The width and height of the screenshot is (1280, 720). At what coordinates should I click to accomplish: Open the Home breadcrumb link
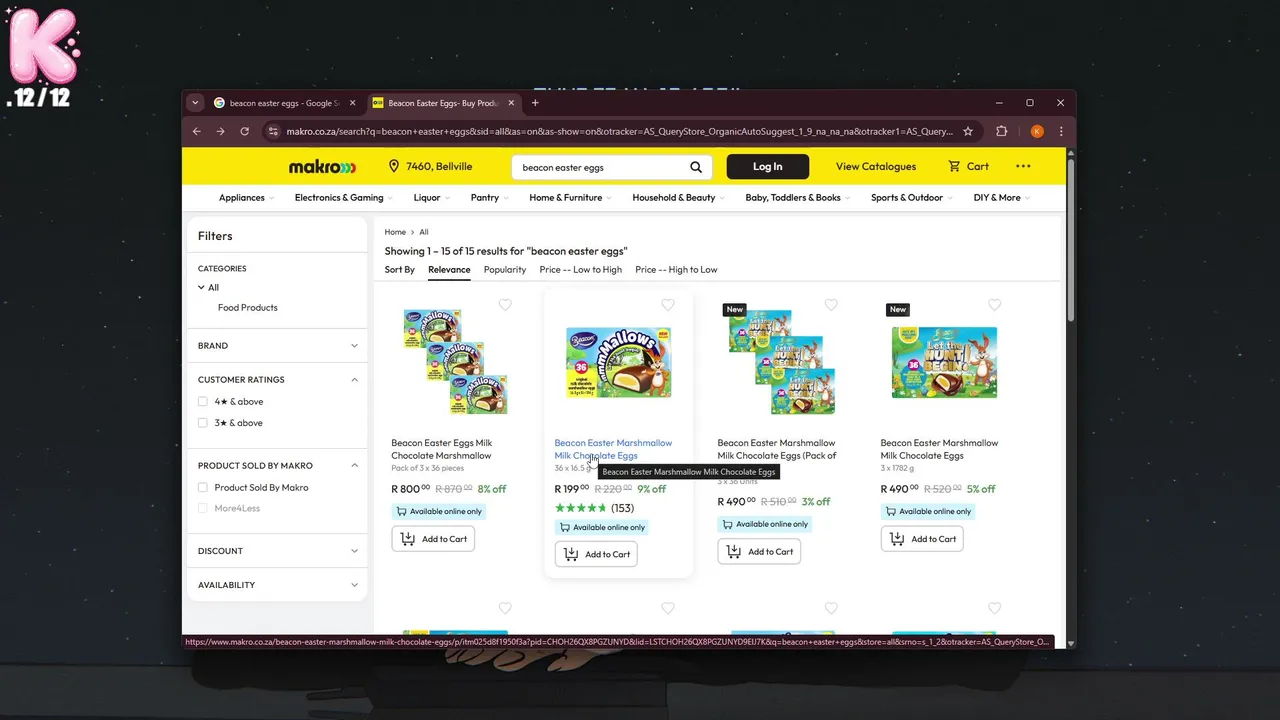click(x=395, y=232)
